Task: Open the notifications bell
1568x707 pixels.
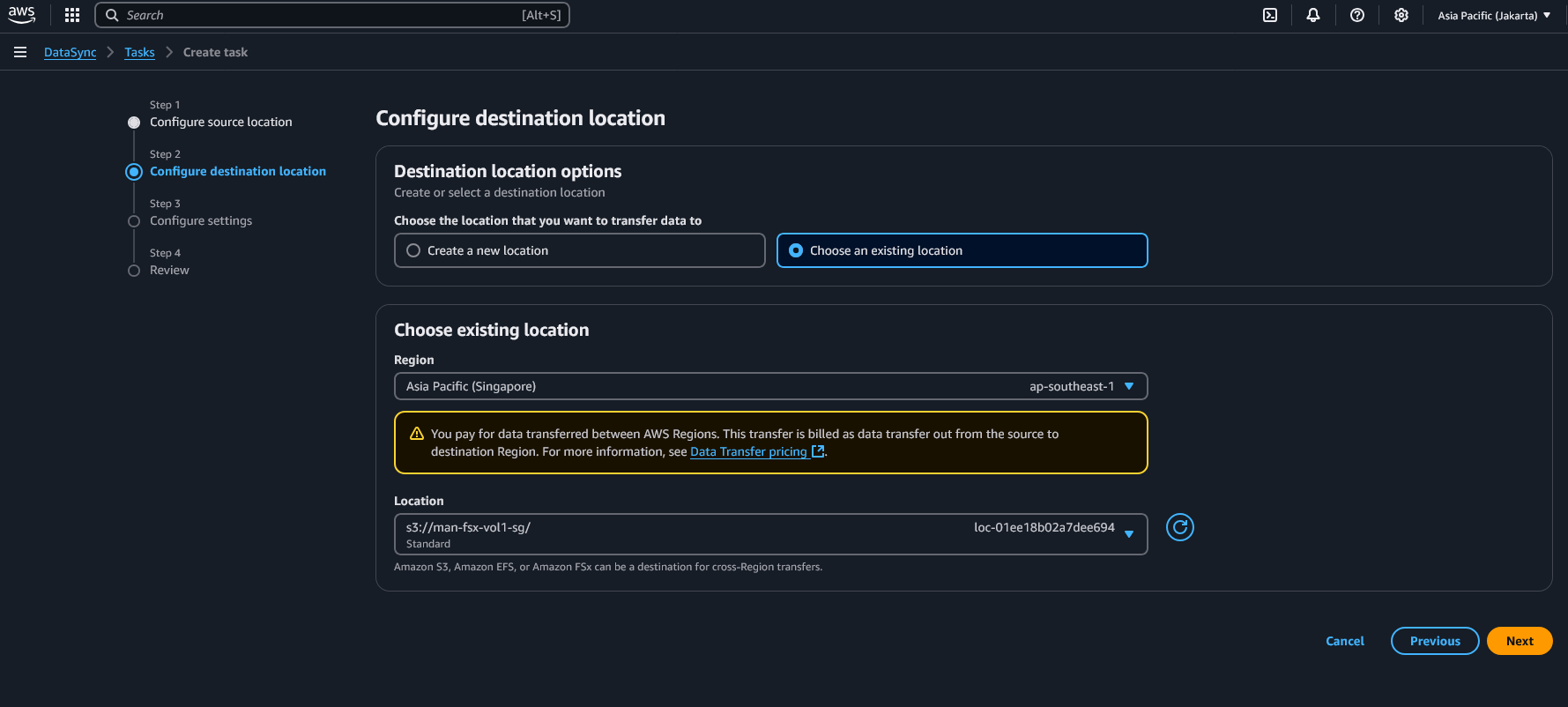Action: pyautogui.click(x=1313, y=15)
